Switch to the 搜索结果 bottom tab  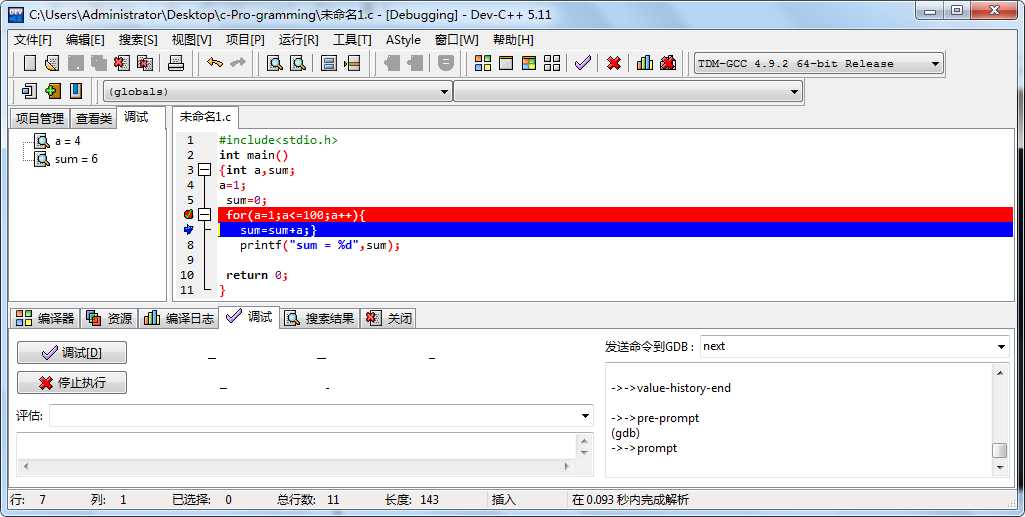[320, 318]
